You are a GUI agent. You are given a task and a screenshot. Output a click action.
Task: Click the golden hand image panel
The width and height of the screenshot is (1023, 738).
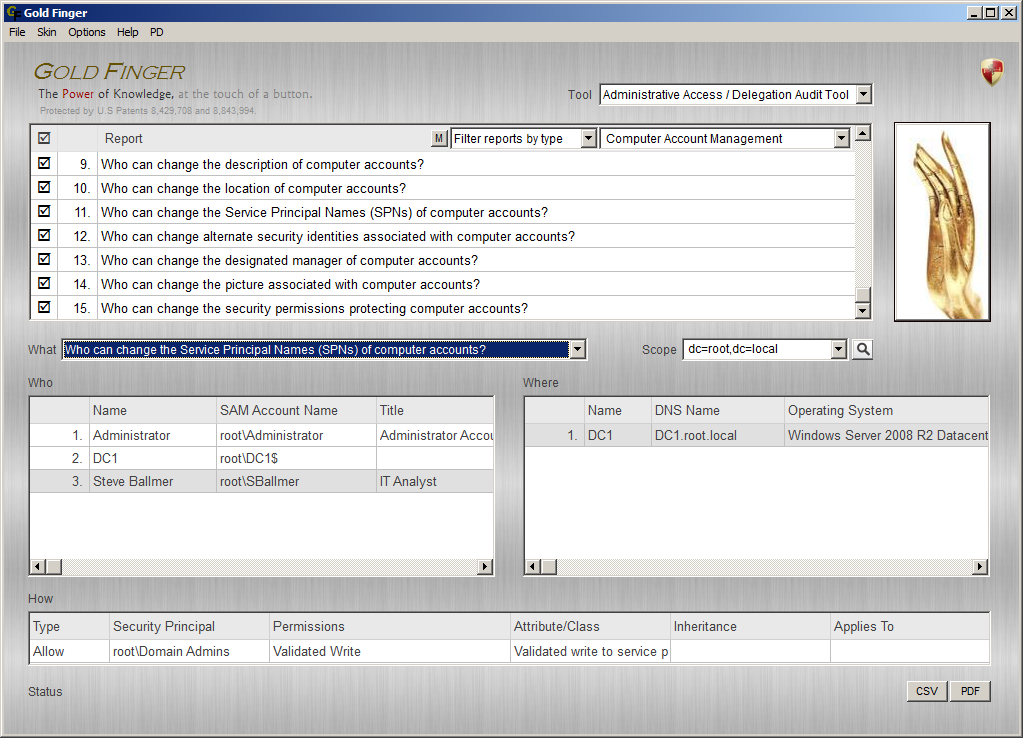(x=941, y=220)
